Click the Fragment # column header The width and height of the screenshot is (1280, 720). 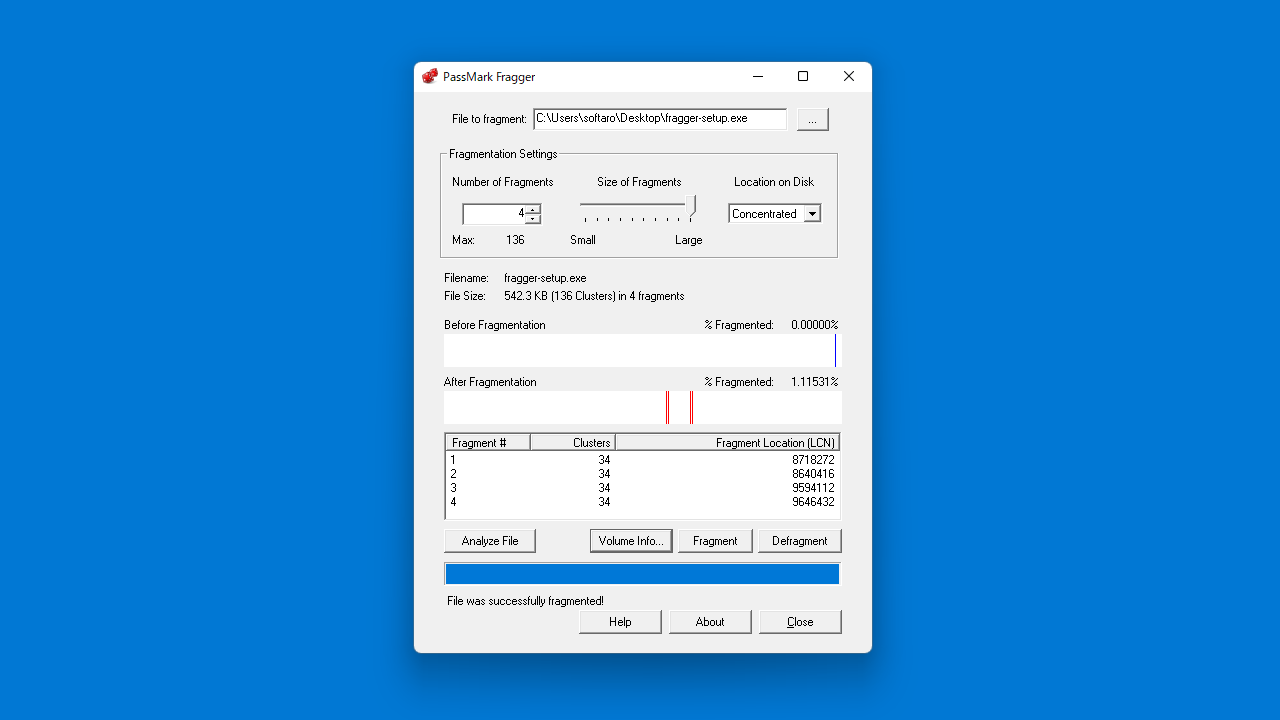coord(488,443)
